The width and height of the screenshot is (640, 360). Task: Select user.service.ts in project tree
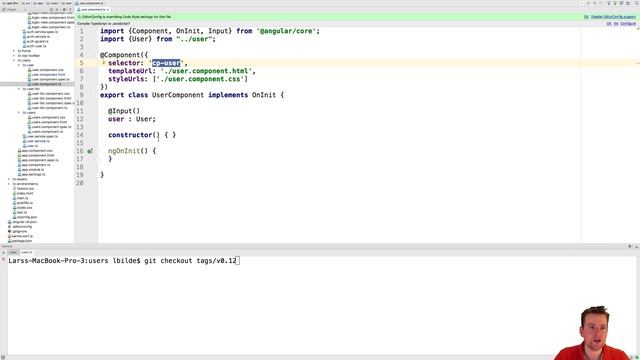[36, 141]
